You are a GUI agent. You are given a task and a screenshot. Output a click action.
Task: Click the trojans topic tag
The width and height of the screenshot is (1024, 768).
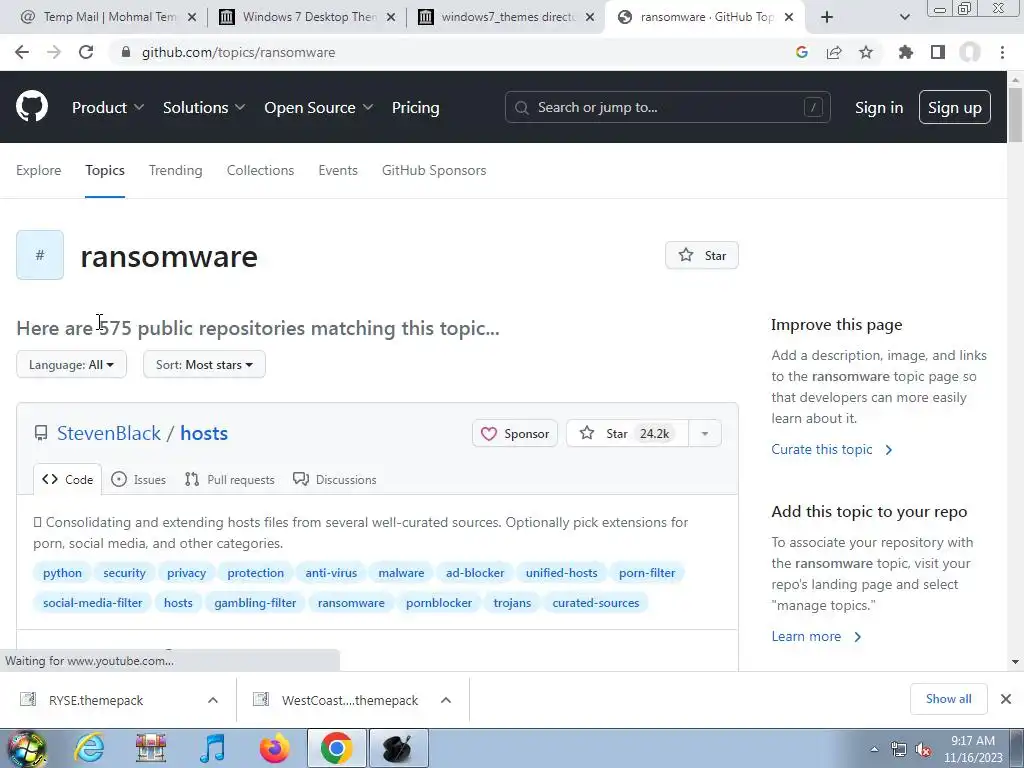point(512,603)
